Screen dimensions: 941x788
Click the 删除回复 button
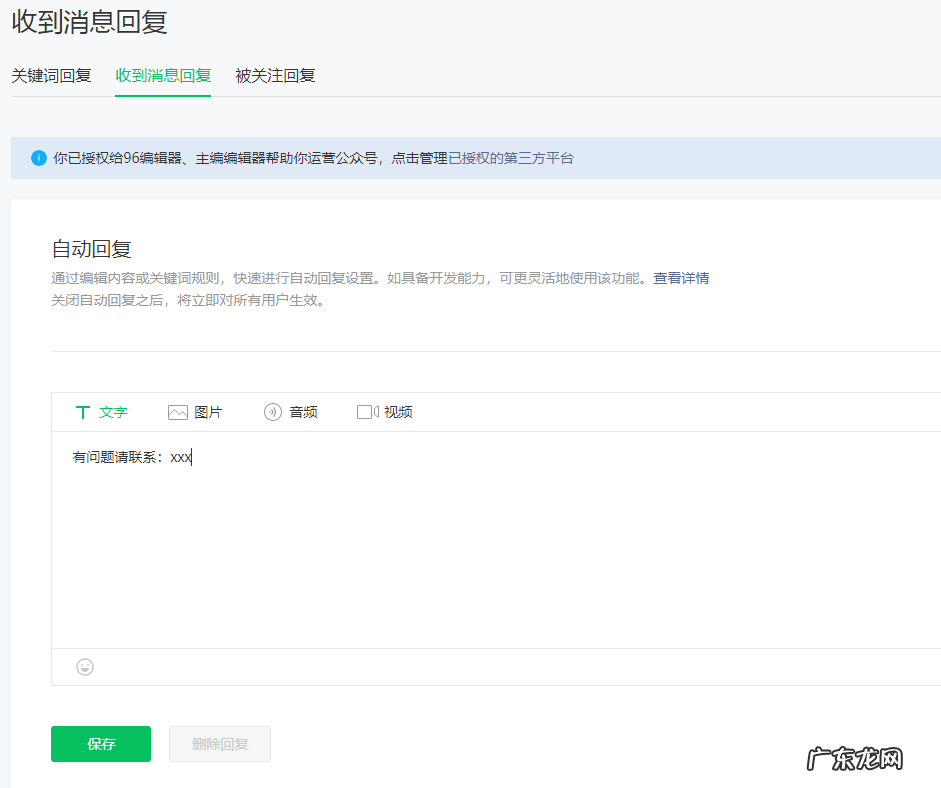pyautogui.click(x=219, y=743)
